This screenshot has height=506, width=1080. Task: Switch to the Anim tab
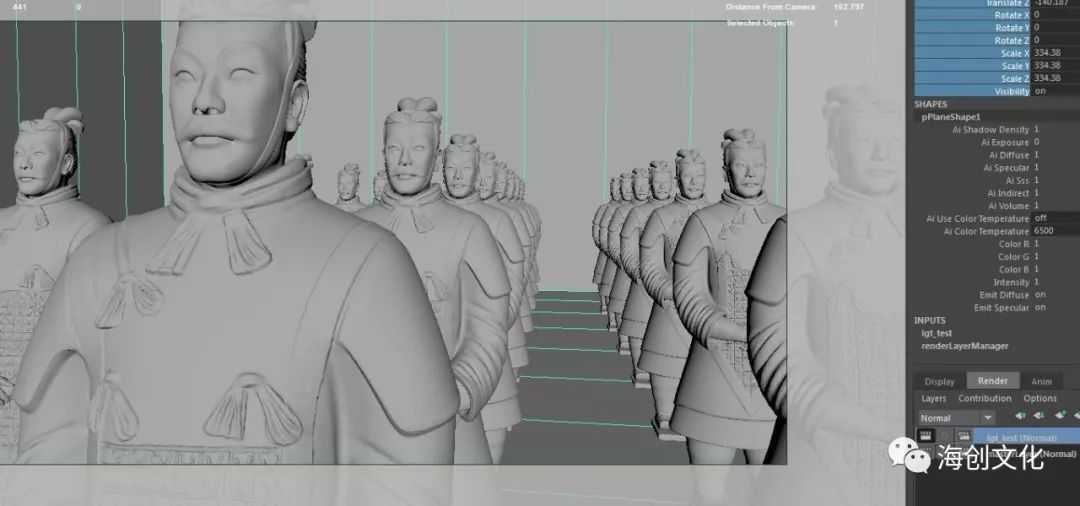pos(1041,381)
